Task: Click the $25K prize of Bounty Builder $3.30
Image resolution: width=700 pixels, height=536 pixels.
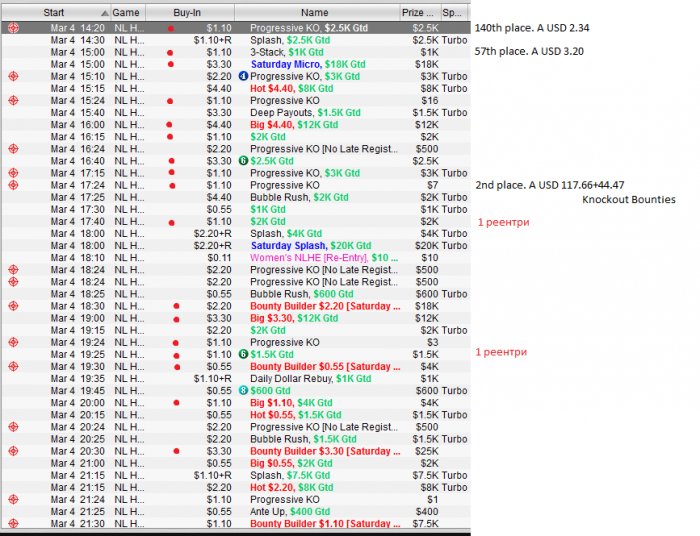Action: click(427, 451)
